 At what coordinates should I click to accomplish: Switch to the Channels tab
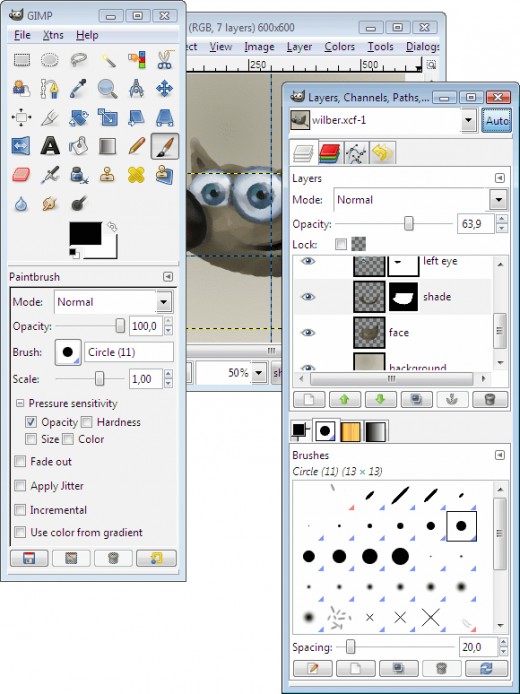click(x=330, y=153)
